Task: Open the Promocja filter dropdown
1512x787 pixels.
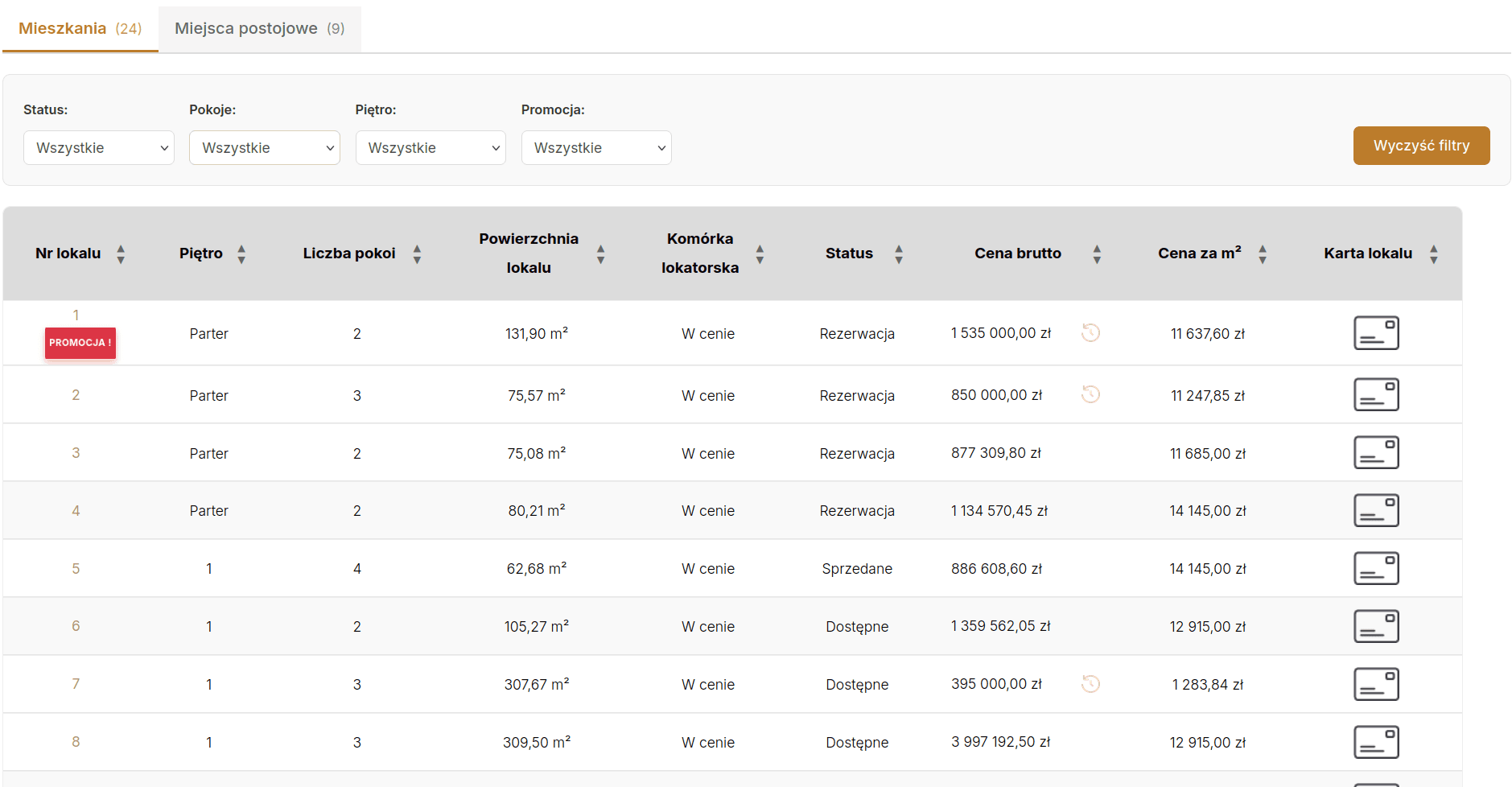Action: pyautogui.click(x=596, y=148)
